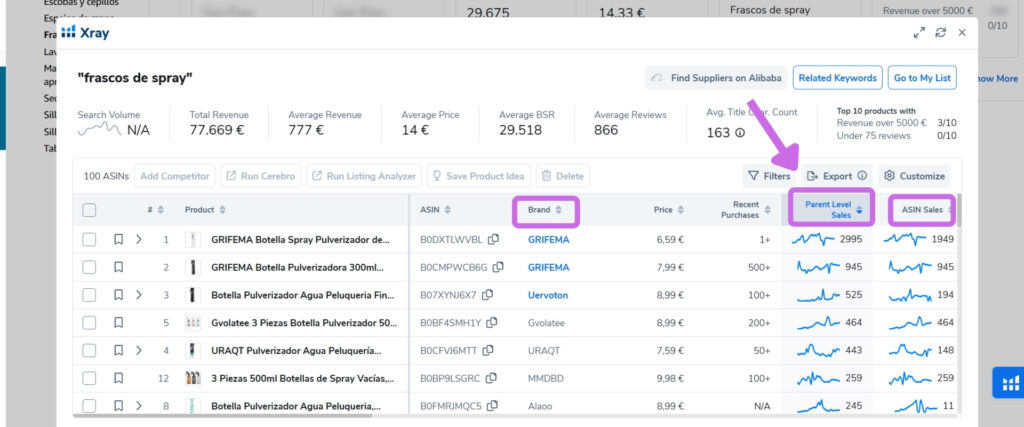Click Run Listing Analyzer
Viewport: 1024px width, 427px height.
(x=364, y=176)
